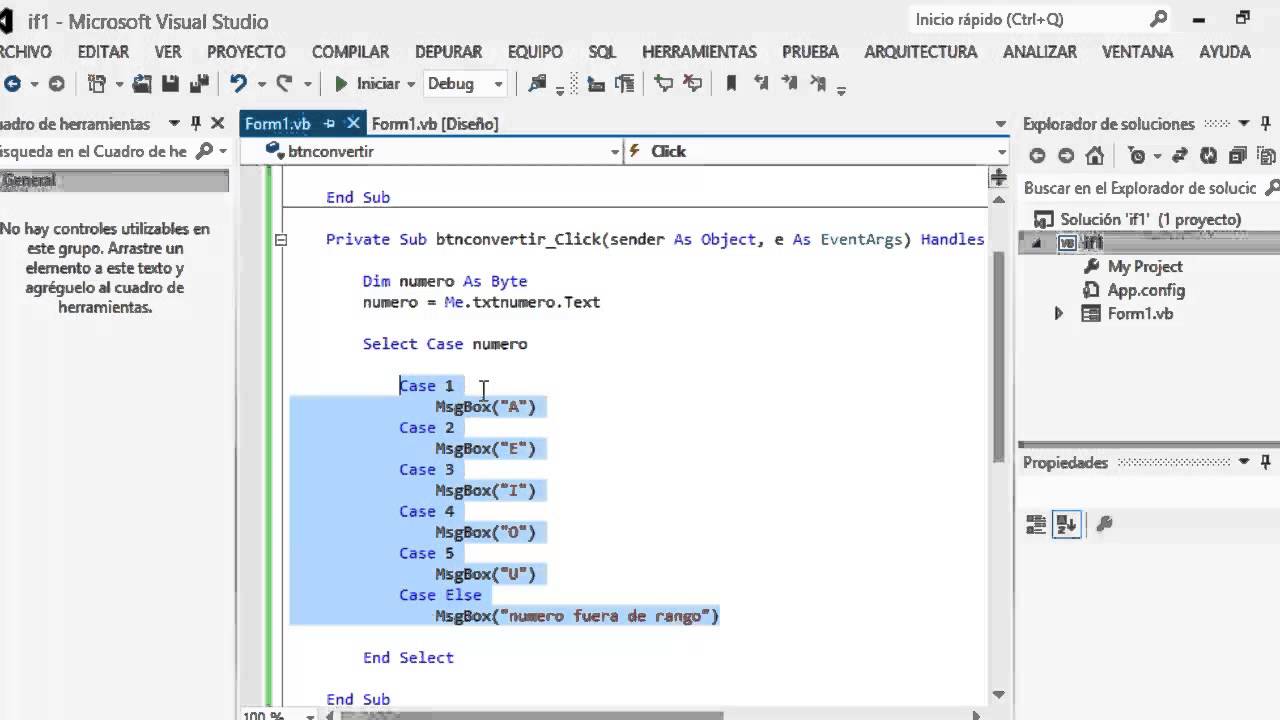Go to the next bookmark
The width and height of the screenshot is (1280, 720).
[x=789, y=84]
